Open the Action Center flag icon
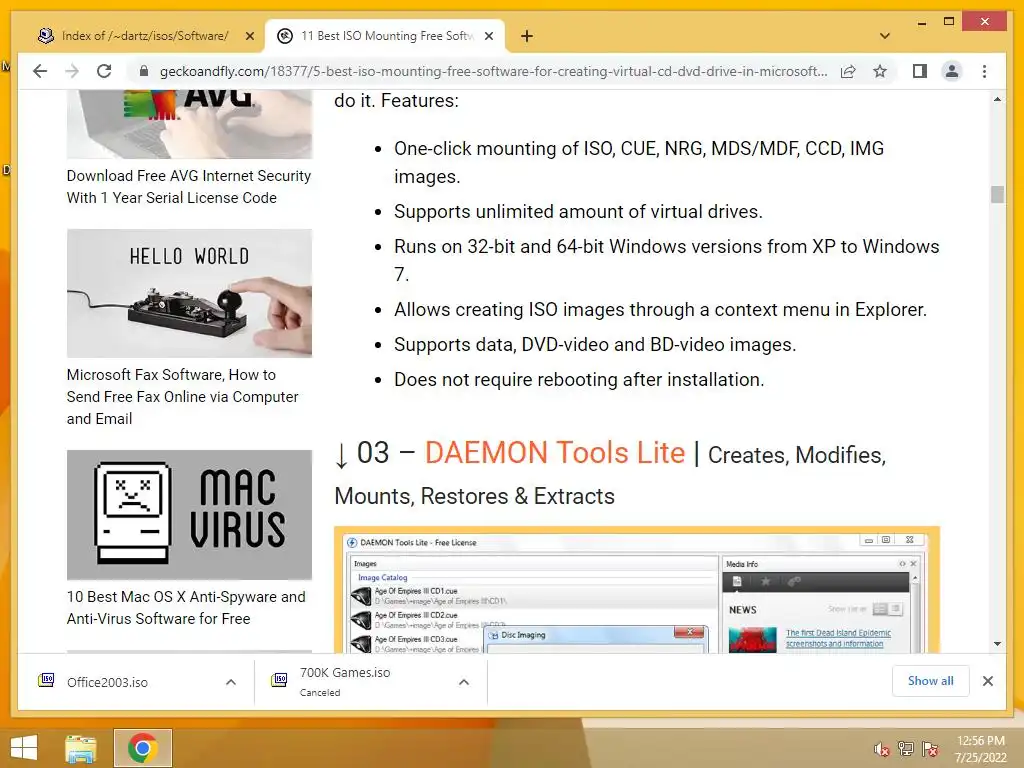The width and height of the screenshot is (1024, 768). click(x=930, y=749)
